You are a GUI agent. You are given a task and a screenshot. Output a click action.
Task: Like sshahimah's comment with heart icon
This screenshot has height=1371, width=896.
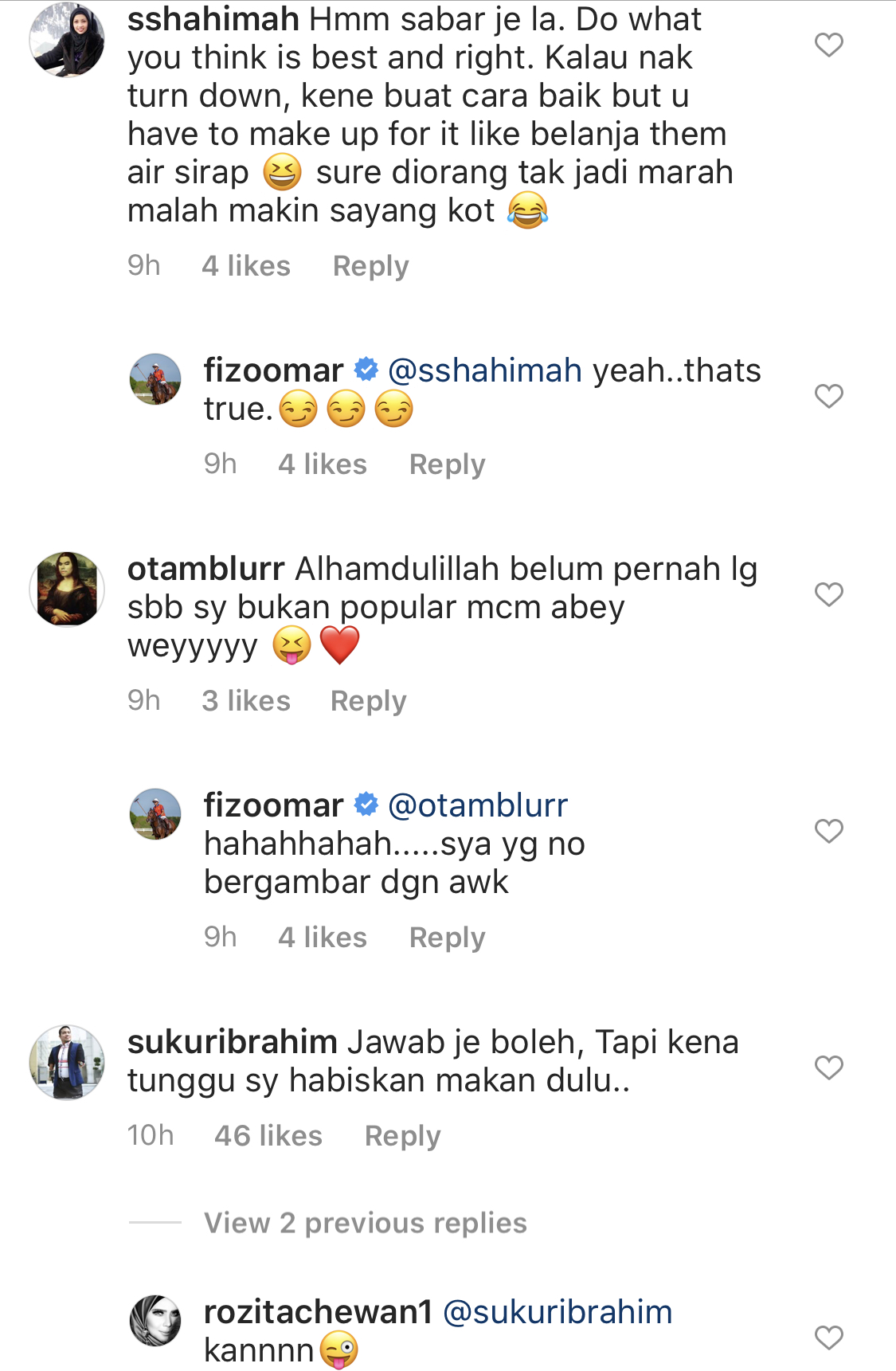coord(829,45)
